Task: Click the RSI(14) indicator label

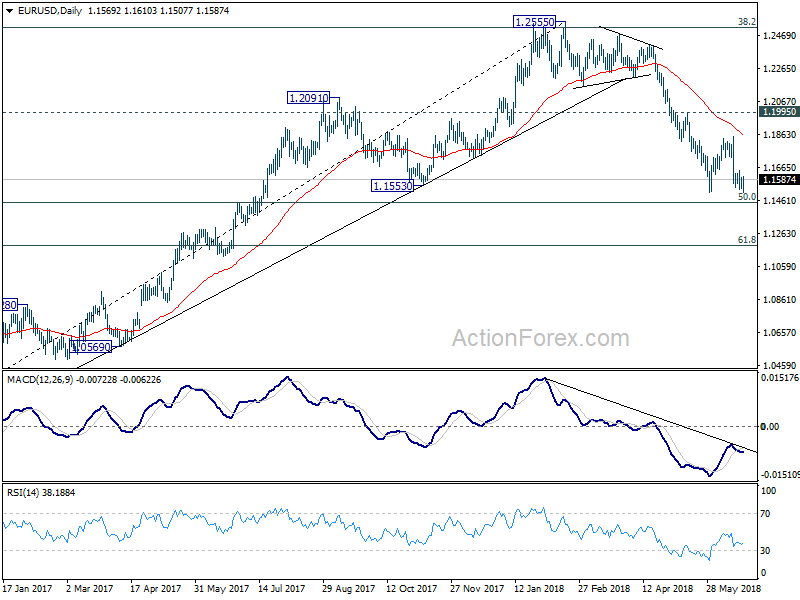Action: (x=23, y=492)
